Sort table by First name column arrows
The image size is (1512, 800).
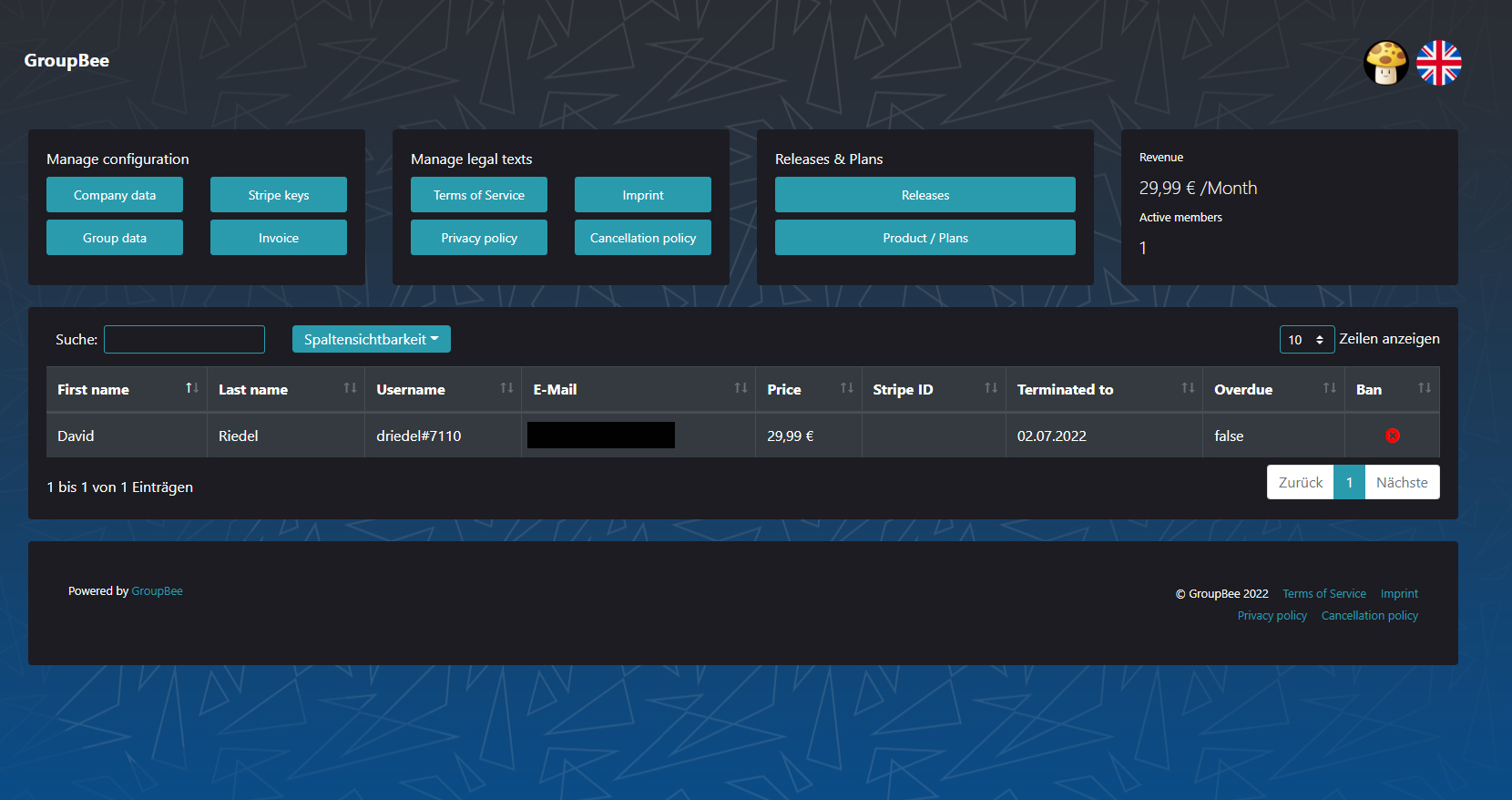[x=191, y=388]
